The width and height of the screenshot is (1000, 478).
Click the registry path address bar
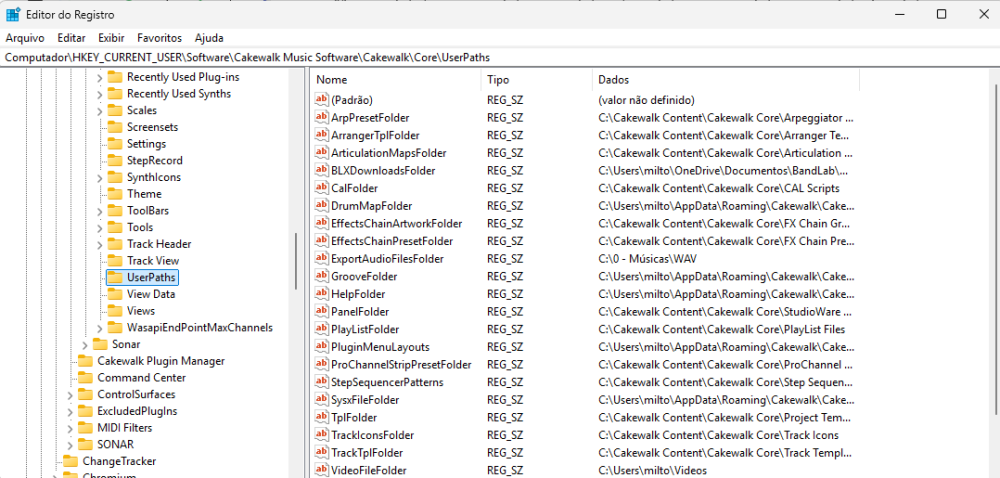coord(500,57)
